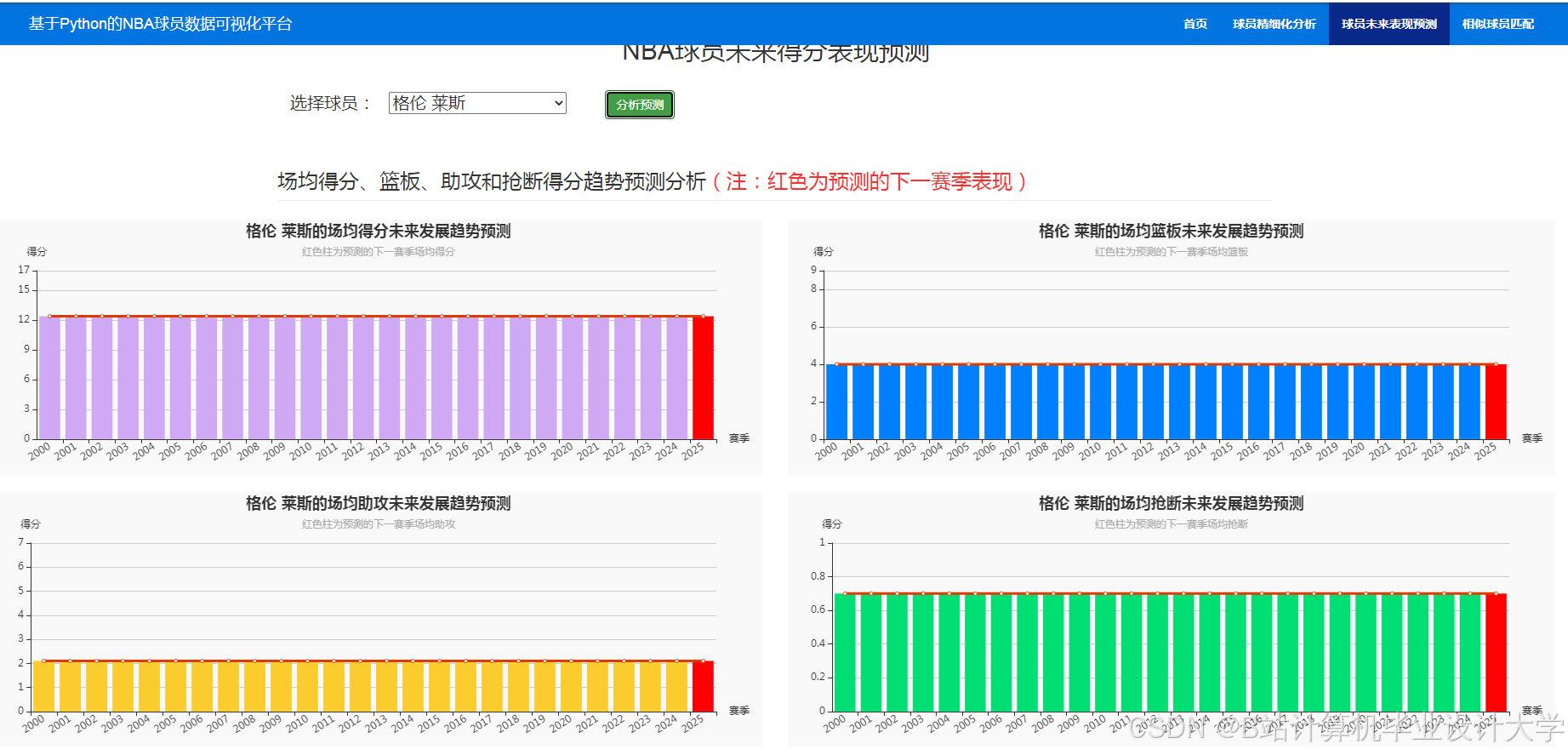Screen dimensions: 1568x755
Task: Select the 球员未来表现预测 nav tab
Action: [1388, 24]
